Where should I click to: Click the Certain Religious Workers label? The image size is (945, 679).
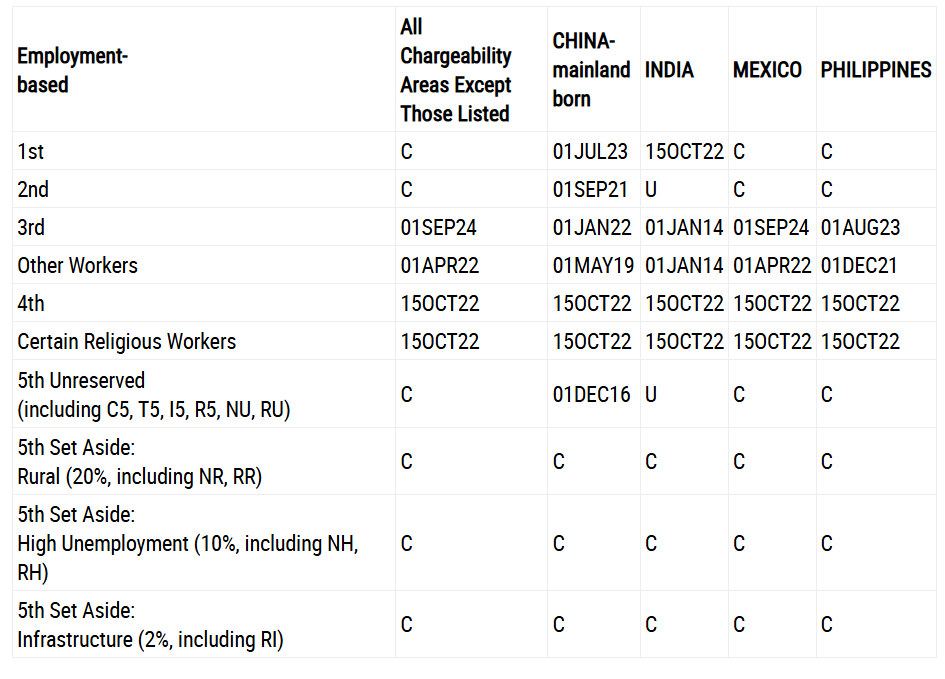coord(127,341)
